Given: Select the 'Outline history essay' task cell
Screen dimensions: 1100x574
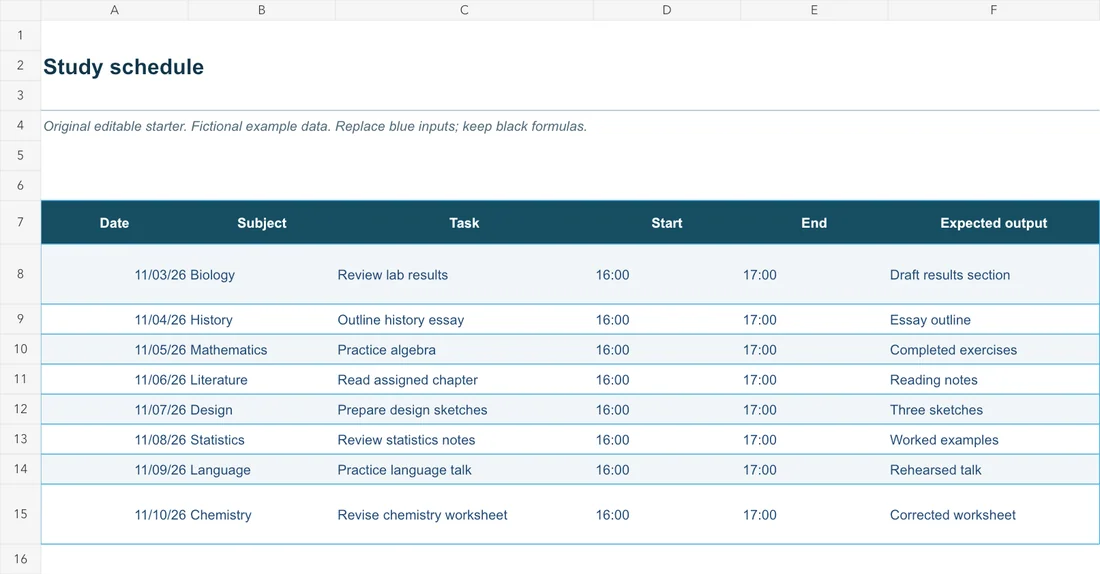Looking at the screenshot, I should (x=464, y=320).
